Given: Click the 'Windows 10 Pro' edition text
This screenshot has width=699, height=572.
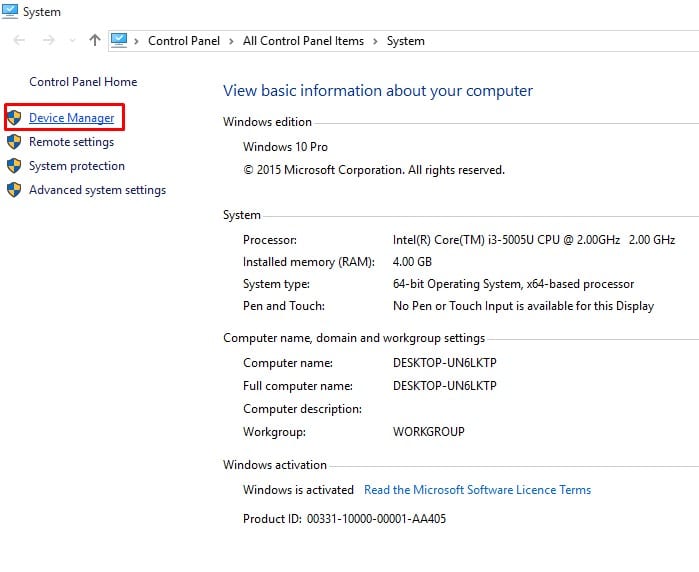Looking at the screenshot, I should point(285,147).
